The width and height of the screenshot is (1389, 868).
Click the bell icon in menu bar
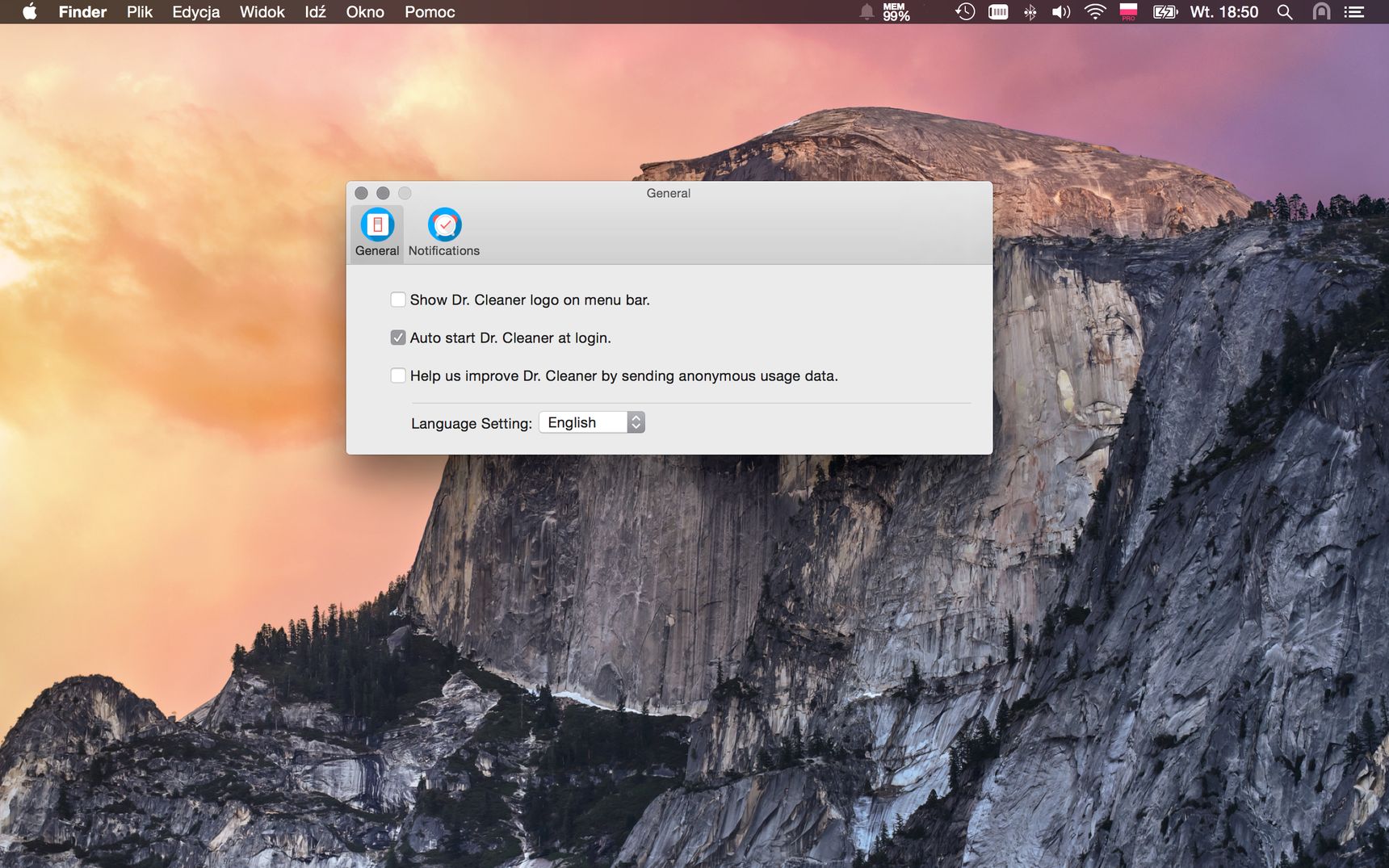pos(867,11)
